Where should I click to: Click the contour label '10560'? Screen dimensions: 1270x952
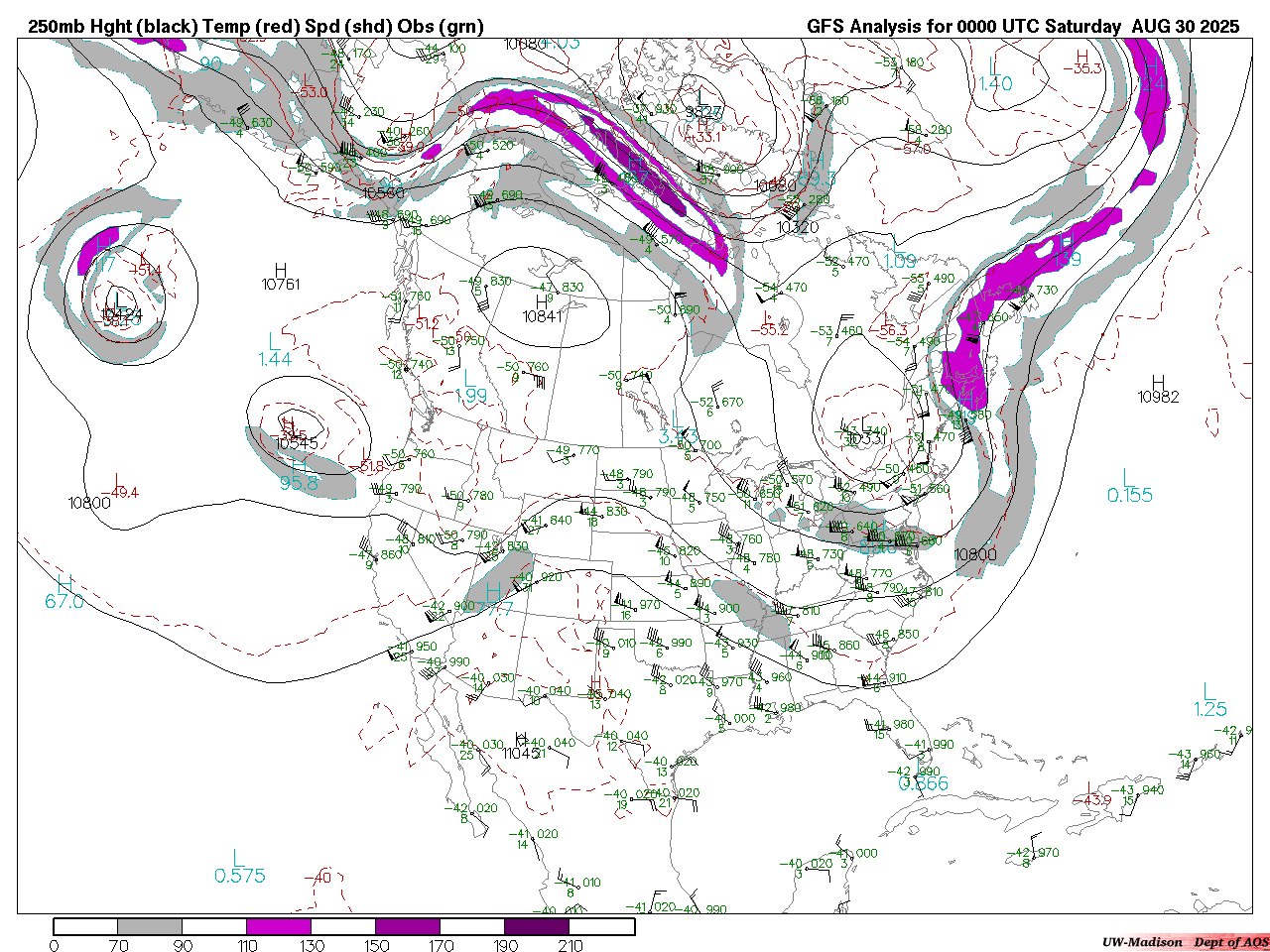(x=383, y=193)
